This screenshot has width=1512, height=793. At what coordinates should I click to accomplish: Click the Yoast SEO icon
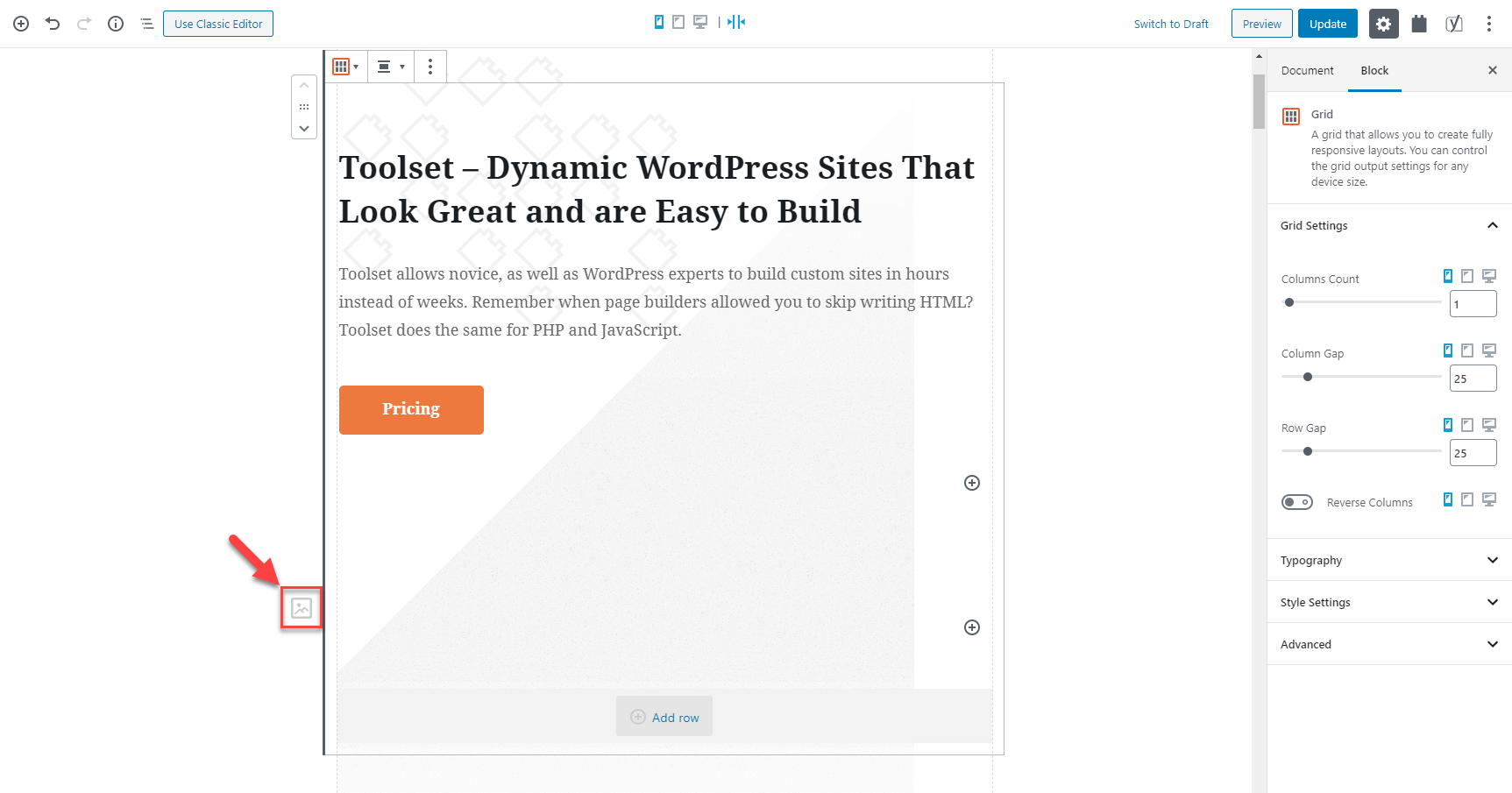pos(1453,24)
